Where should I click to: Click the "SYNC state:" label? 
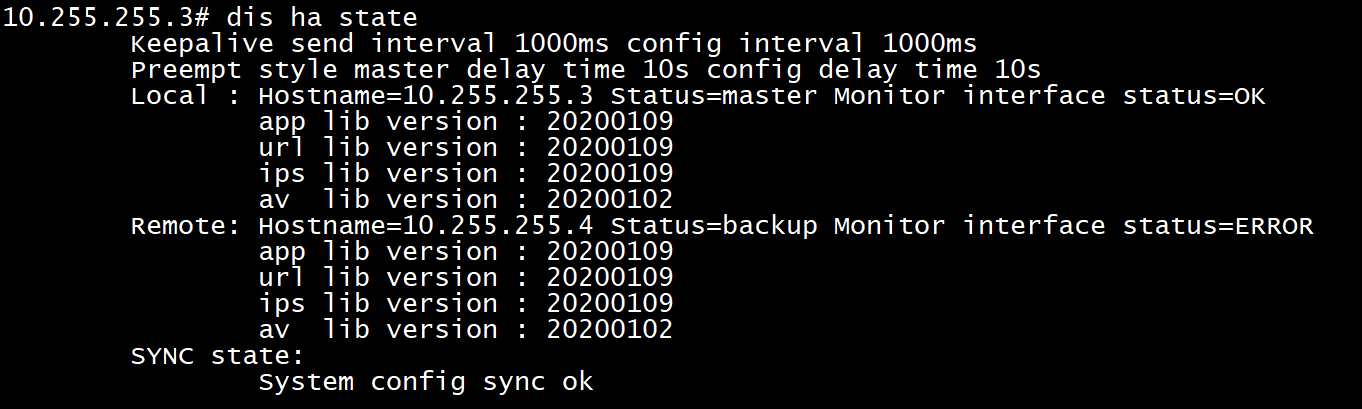point(217,356)
